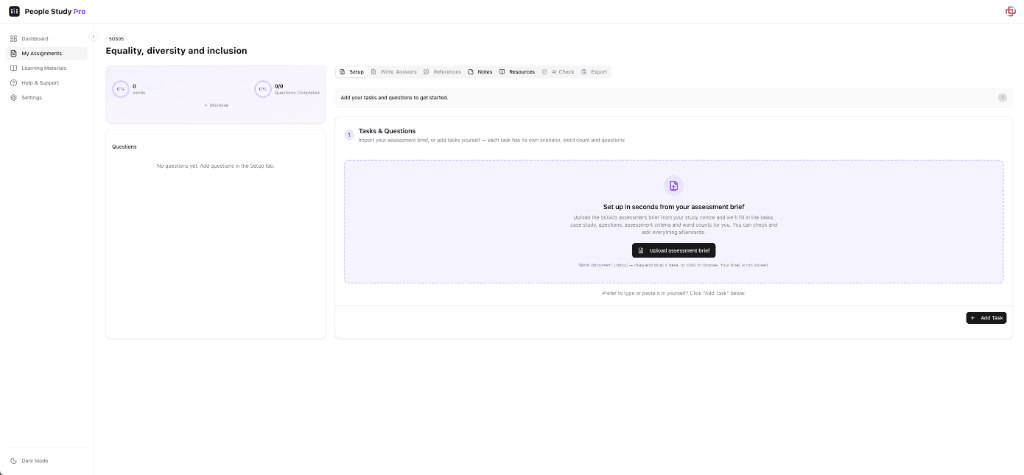Viewport: 1024px width, 475px height.
Task: Click 'Add your tasks and questions to get started'
Action: tap(394, 98)
